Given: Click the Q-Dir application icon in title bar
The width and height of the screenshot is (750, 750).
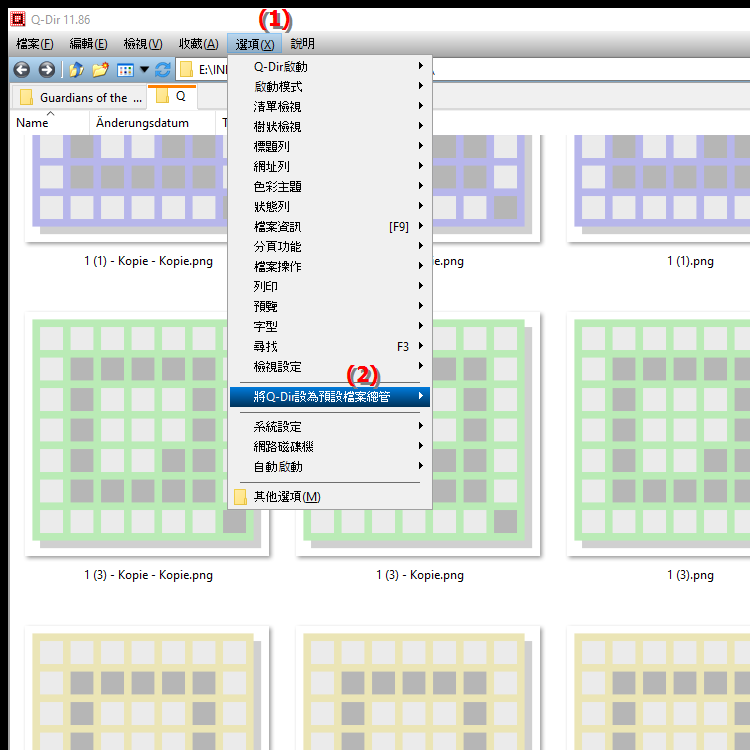Looking at the screenshot, I should (x=18, y=19).
